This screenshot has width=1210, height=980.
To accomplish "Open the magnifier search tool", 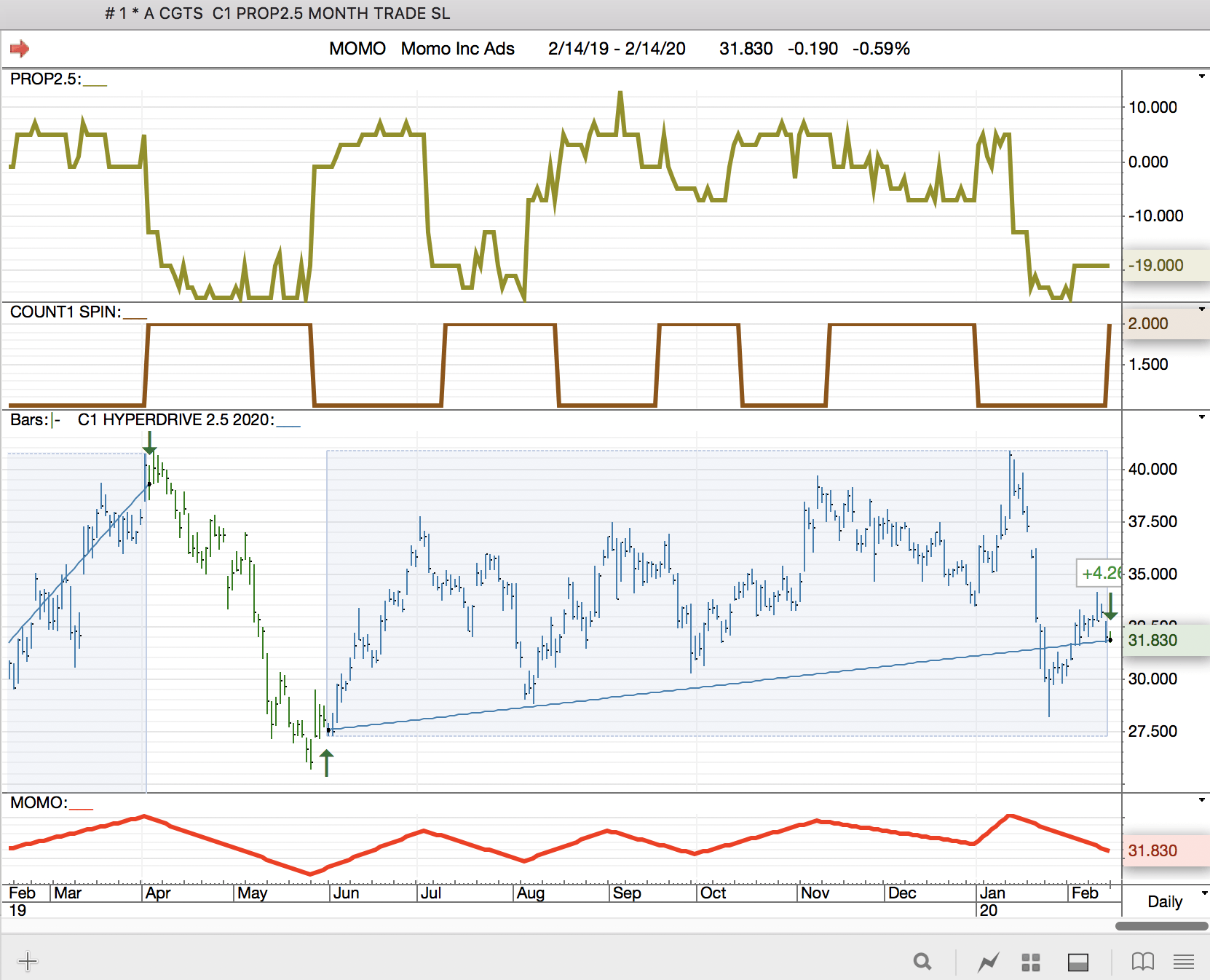I will tap(922, 962).
